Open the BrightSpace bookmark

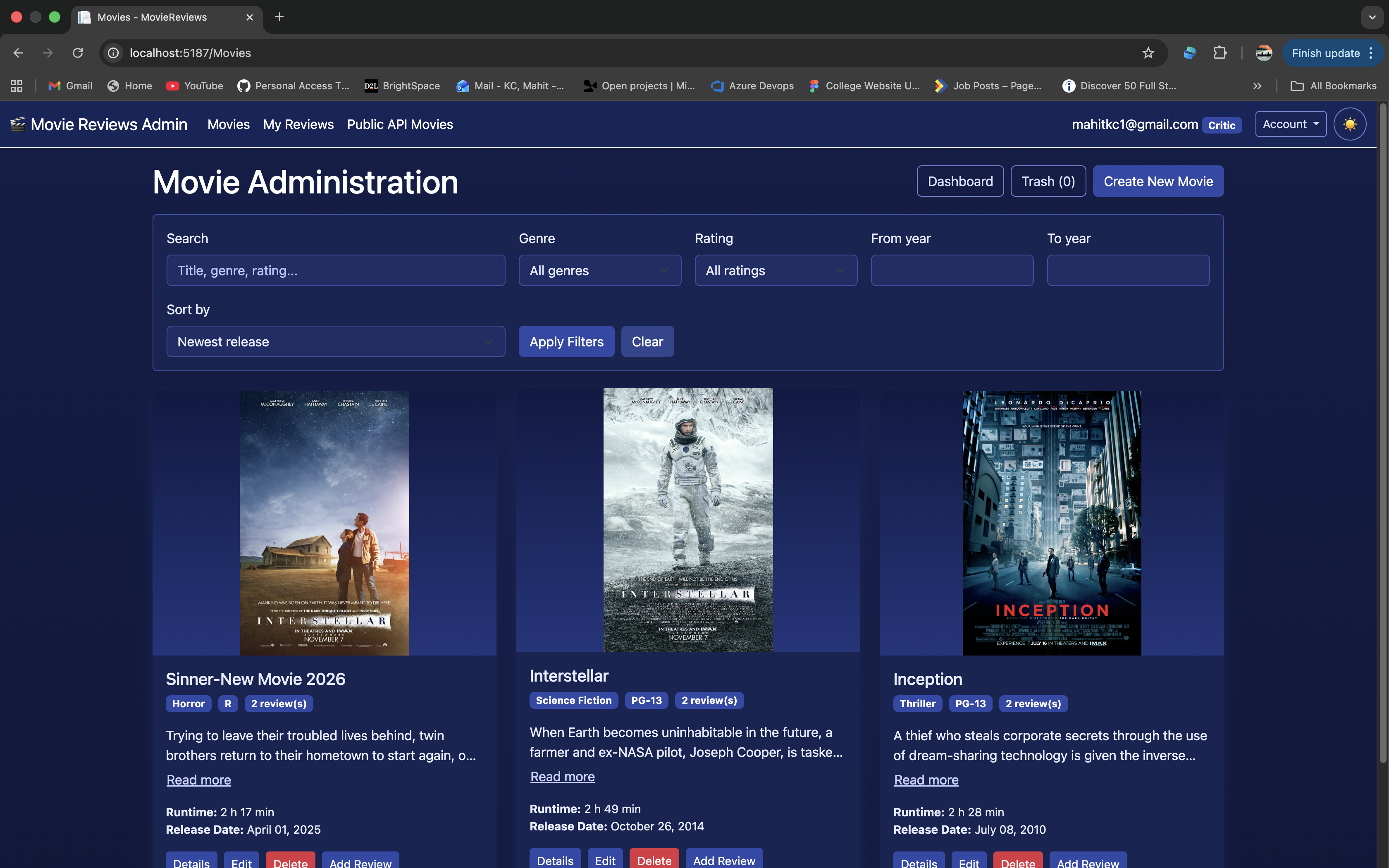(402, 86)
